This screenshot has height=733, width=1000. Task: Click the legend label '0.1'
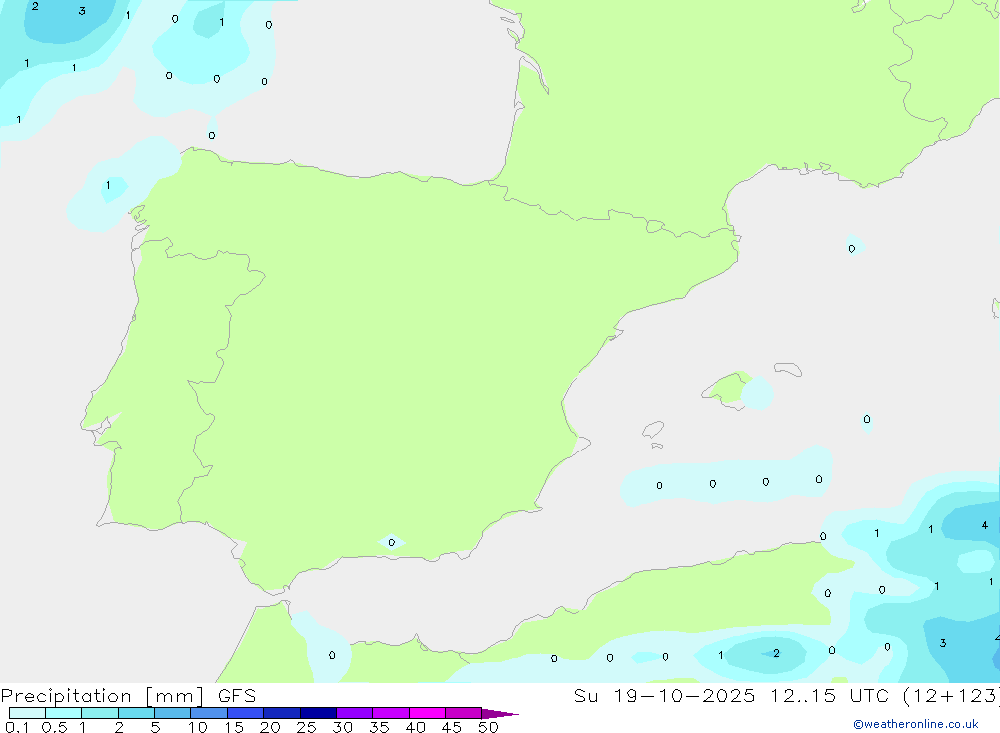[x=17, y=727]
